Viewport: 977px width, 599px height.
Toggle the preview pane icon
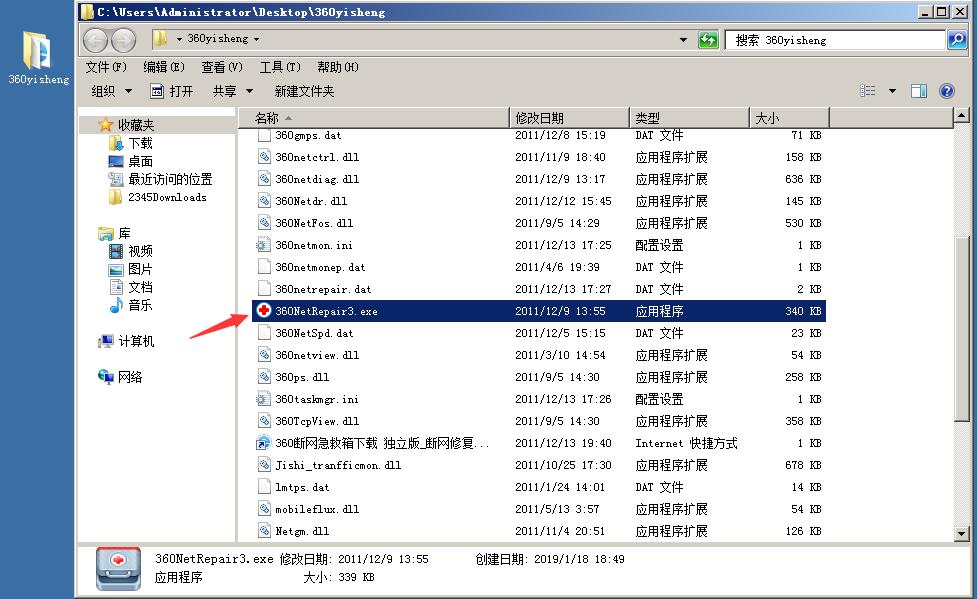(x=918, y=91)
